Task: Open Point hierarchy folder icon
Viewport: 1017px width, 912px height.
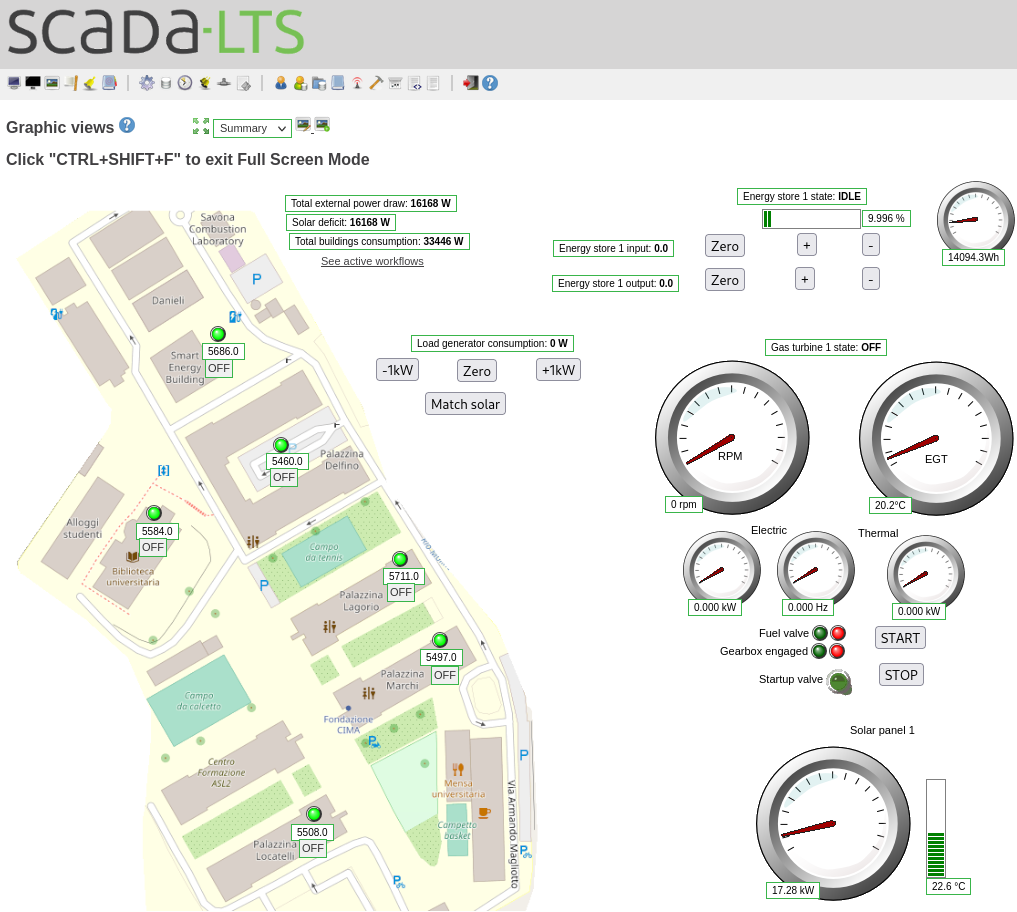Action: pos(319,83)
